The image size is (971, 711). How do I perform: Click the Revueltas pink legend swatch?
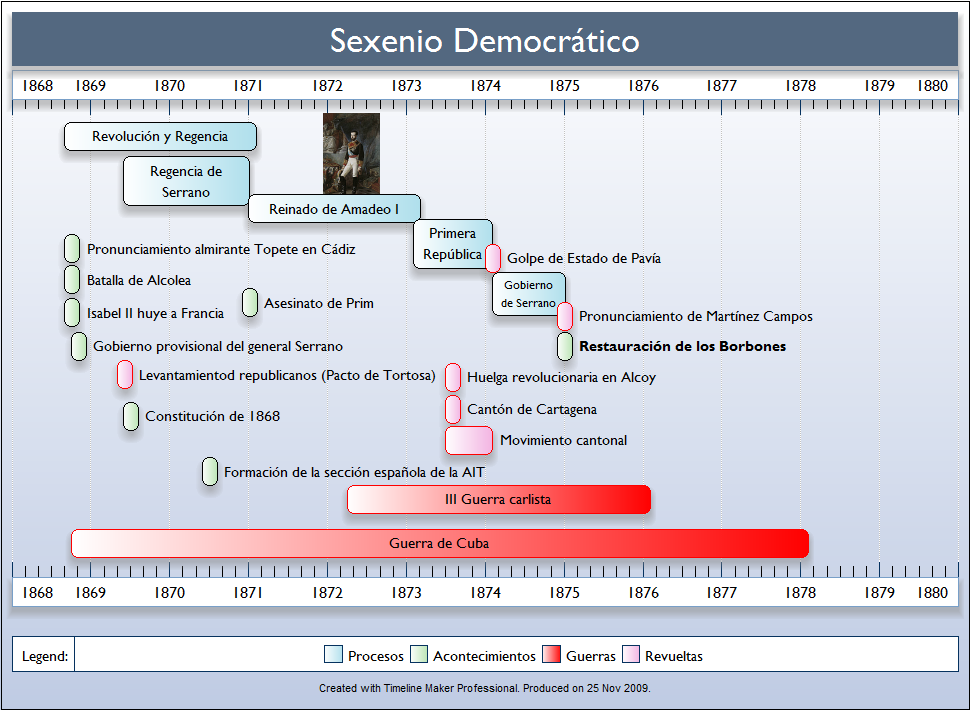tap(630, 655)
